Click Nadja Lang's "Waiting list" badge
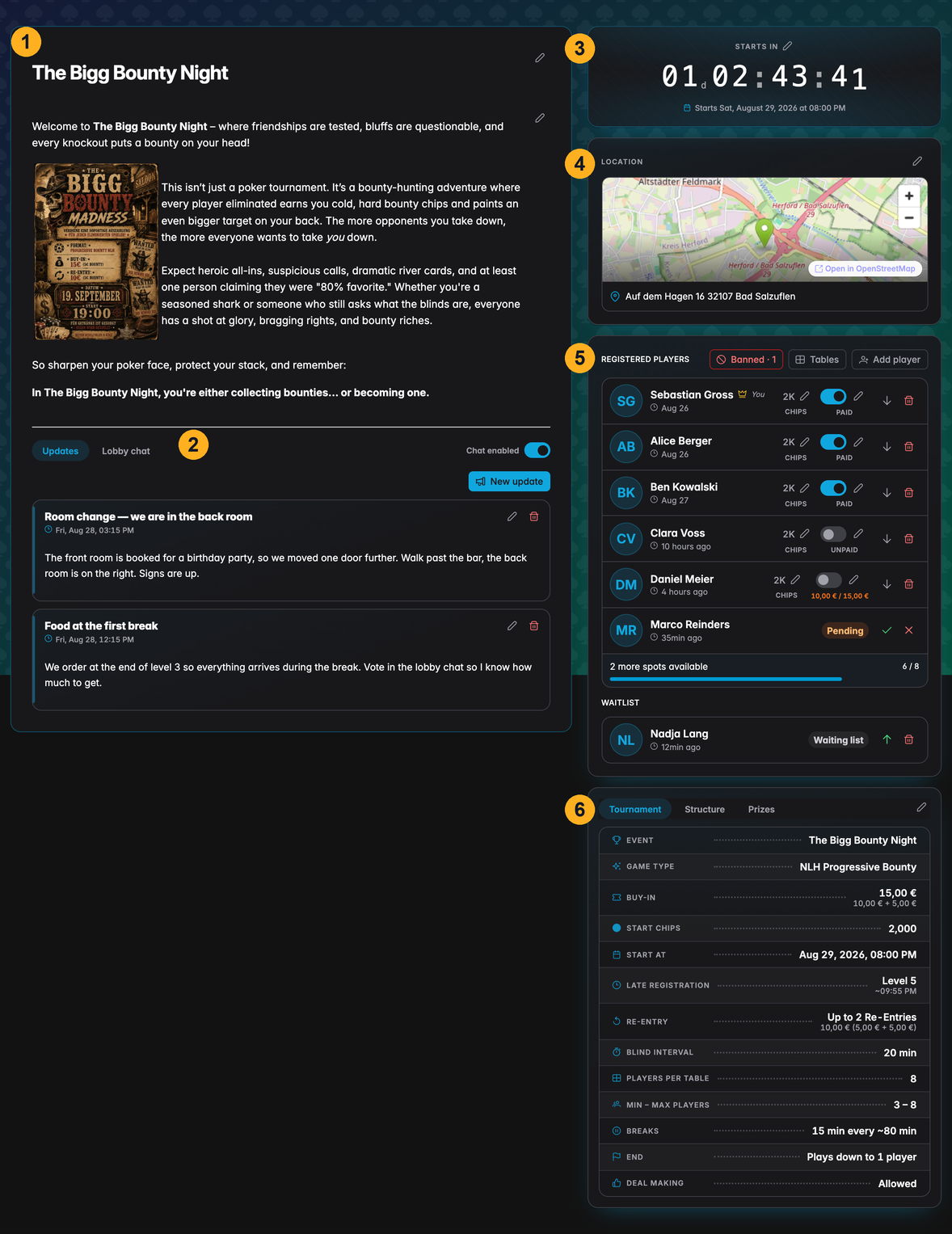 [838, 739]
